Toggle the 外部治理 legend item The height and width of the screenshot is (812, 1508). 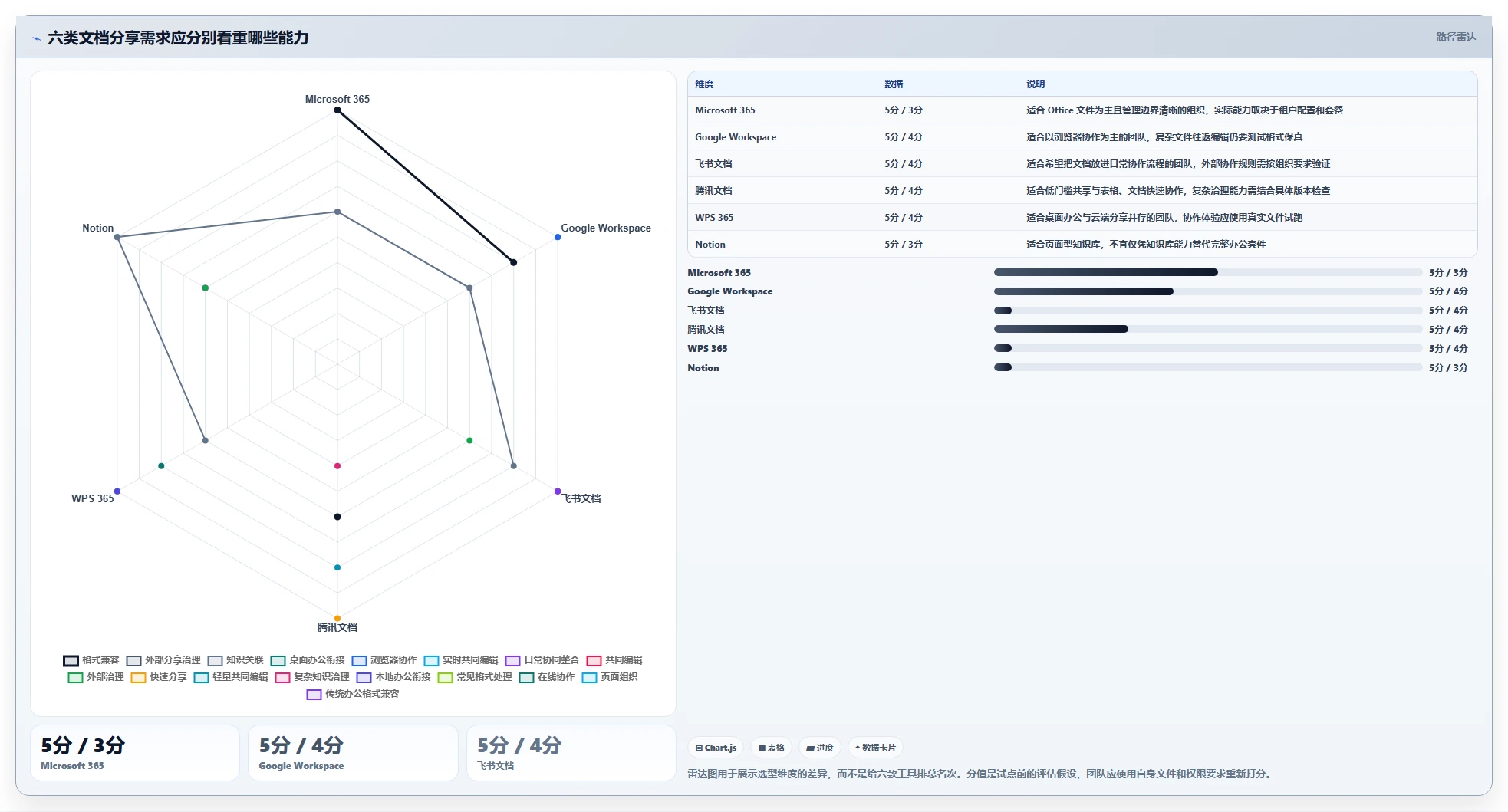[x=96, y=677]
